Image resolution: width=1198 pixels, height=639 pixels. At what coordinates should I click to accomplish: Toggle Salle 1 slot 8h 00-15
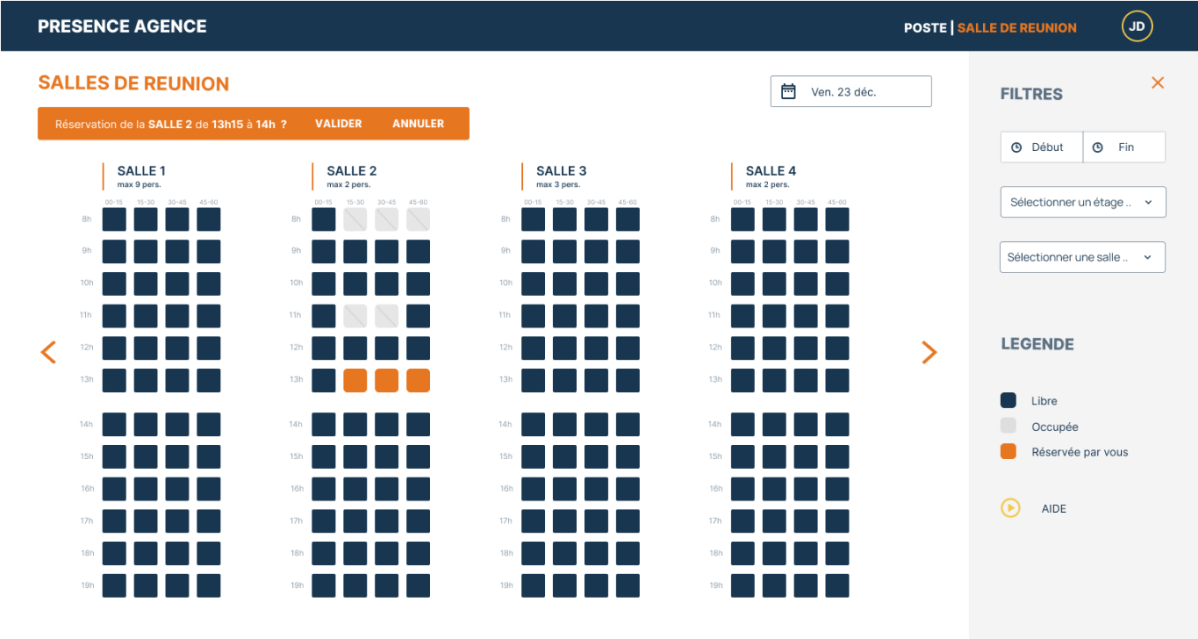click(114, 220)
